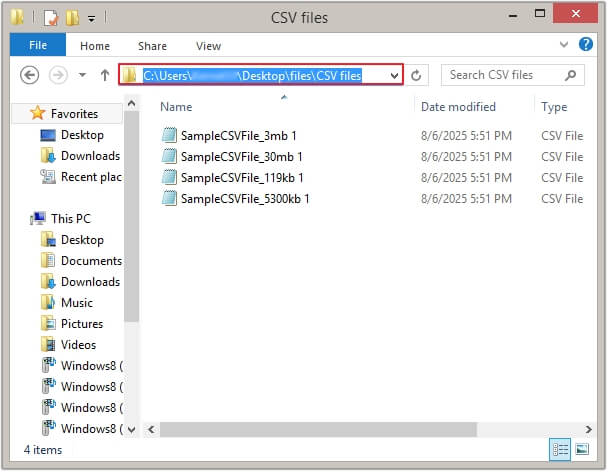Click horizontal scrollbar left arrow

point(151,429)
